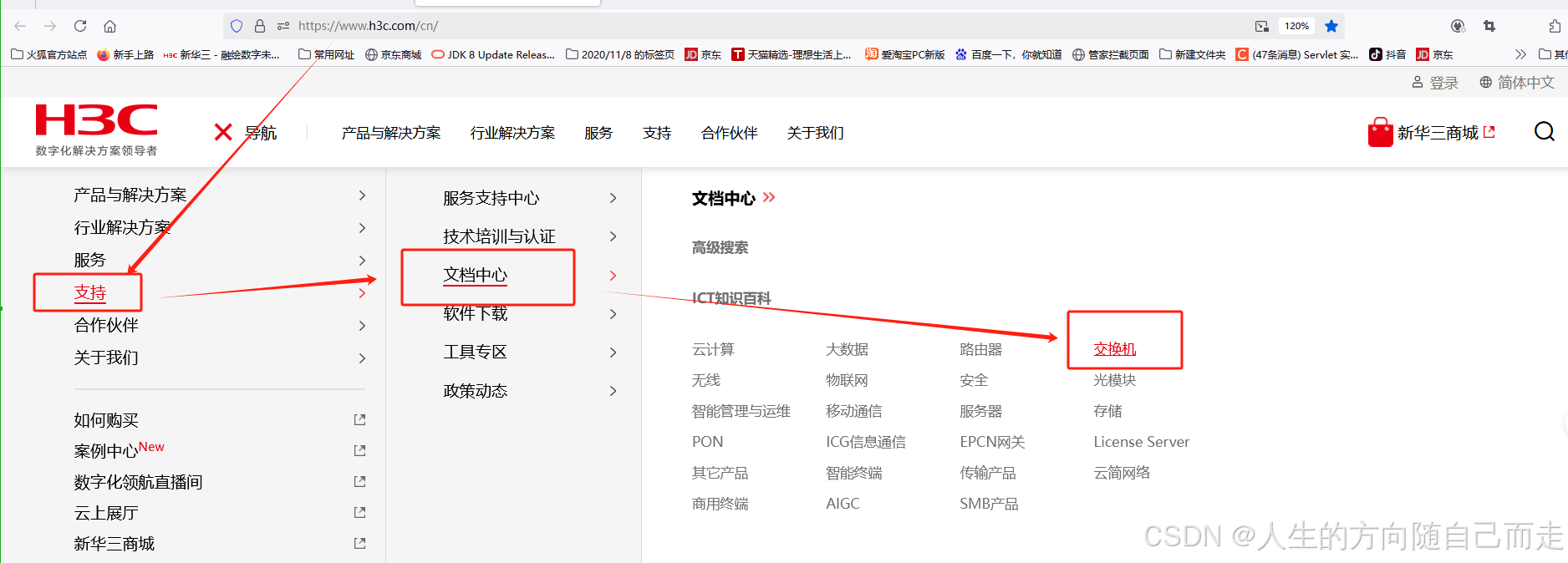Open 京东商城 bookmark
The width and height of the screenshot is (1568, 563).
point(394,54)
